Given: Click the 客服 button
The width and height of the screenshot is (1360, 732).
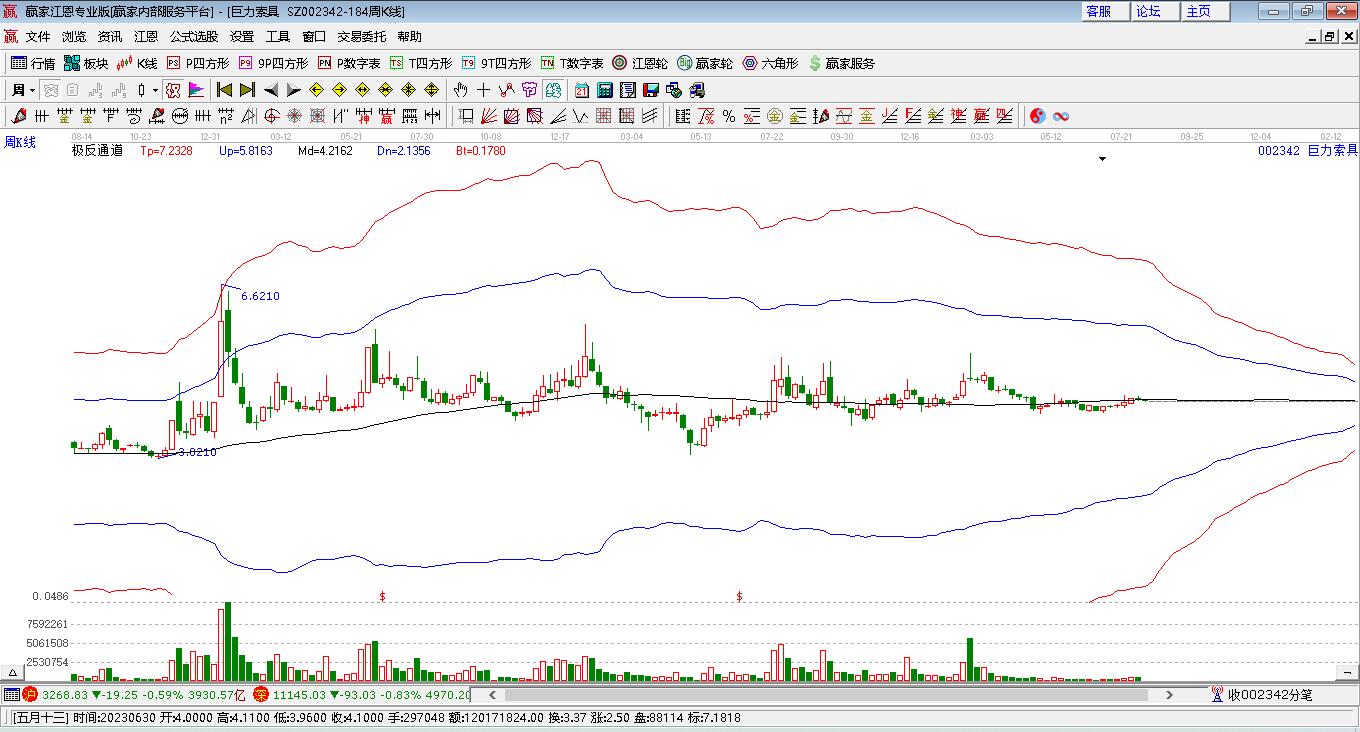Looking at the screenshot, I should pos(1099,11).
